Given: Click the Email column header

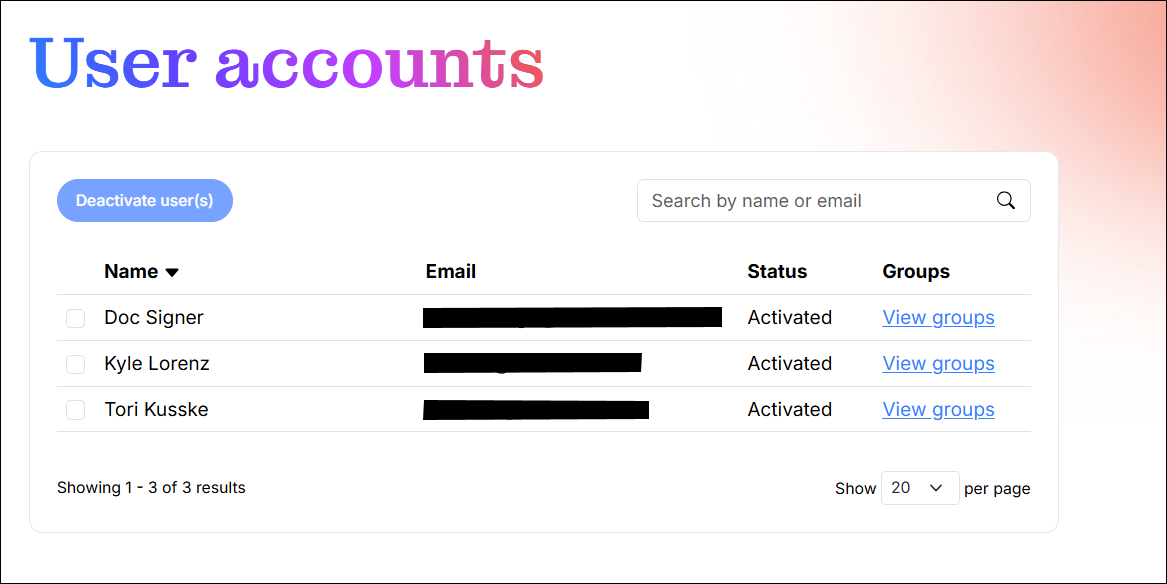Looking at the screenshot, I should 451,272.
